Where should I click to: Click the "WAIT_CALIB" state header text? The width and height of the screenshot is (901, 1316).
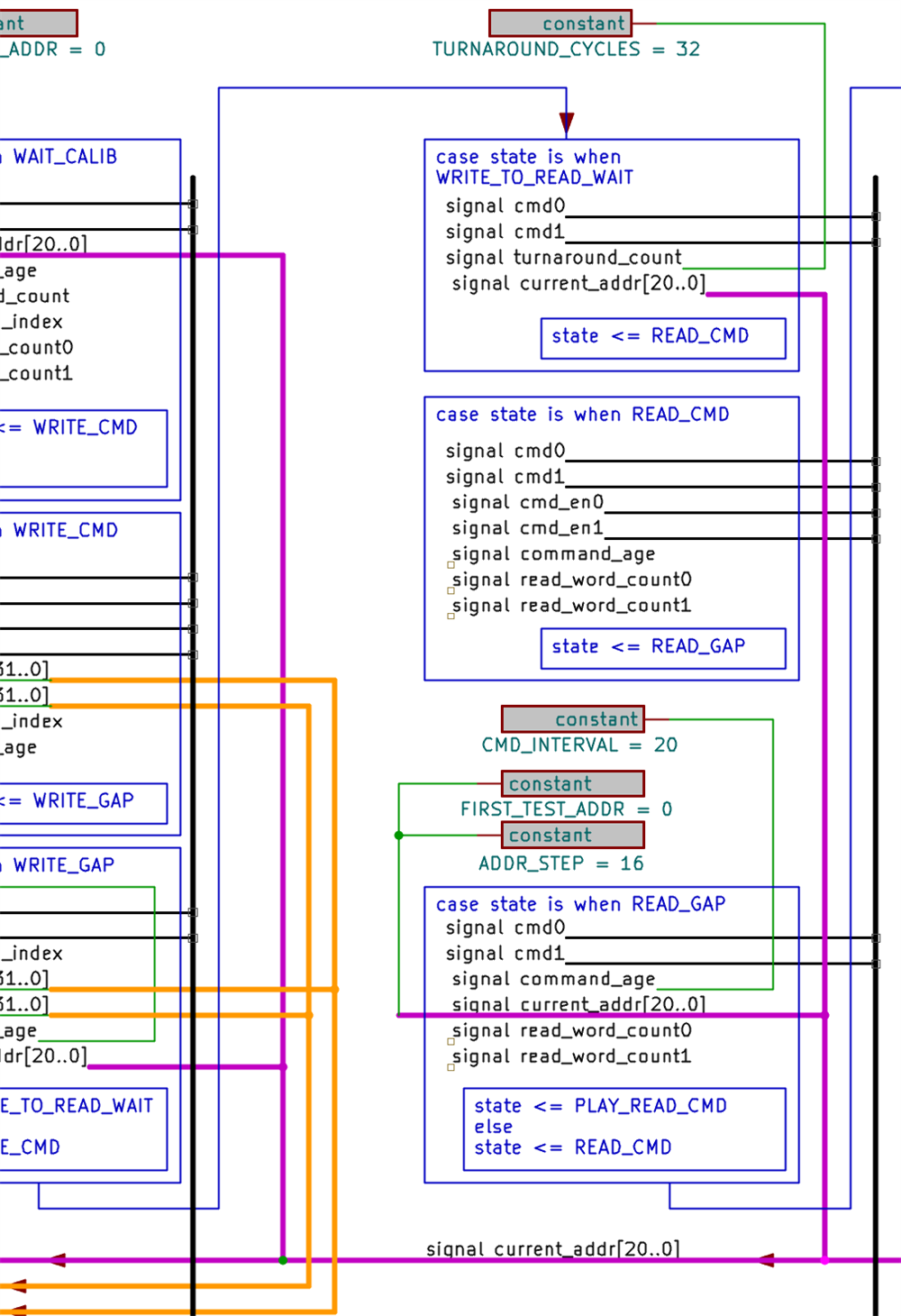pos(65,157)
